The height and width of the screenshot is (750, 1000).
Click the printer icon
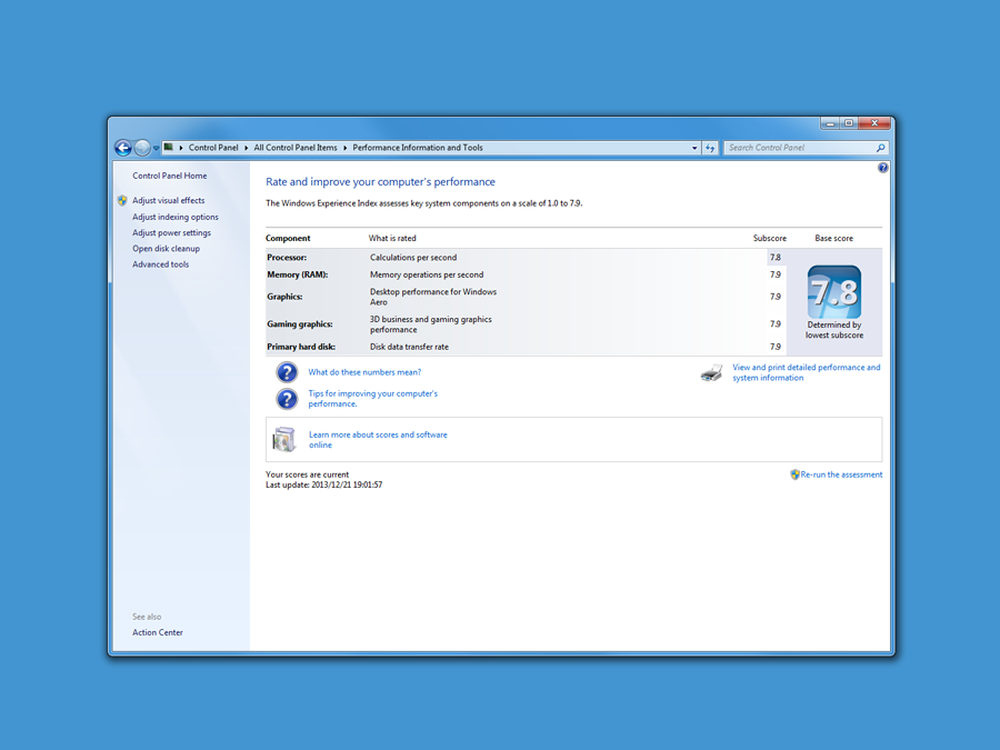pyautogui.click(x=712, y=372)
